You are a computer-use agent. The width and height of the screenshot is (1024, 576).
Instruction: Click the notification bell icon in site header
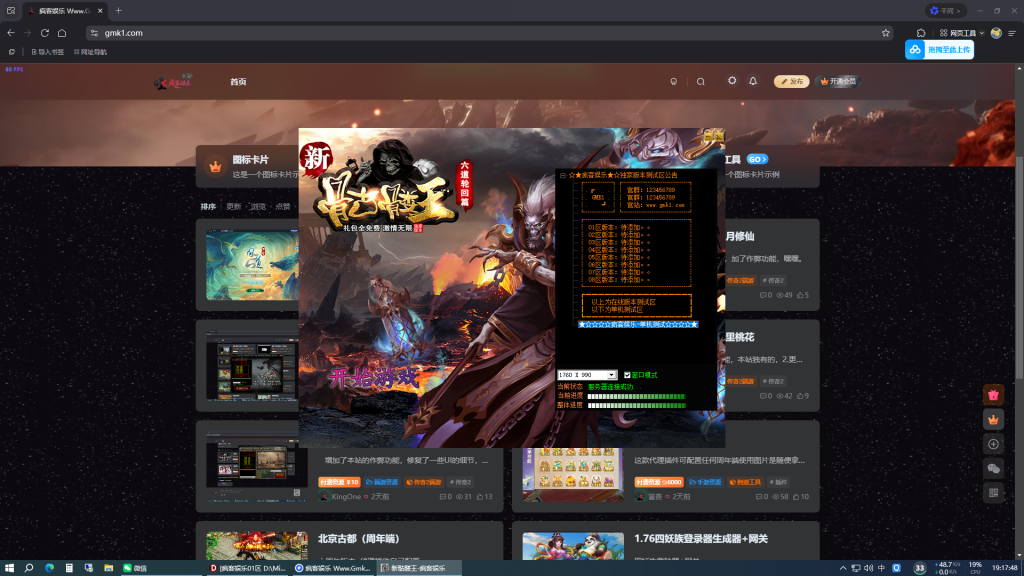pyautogui.click(x=753, y=82)
